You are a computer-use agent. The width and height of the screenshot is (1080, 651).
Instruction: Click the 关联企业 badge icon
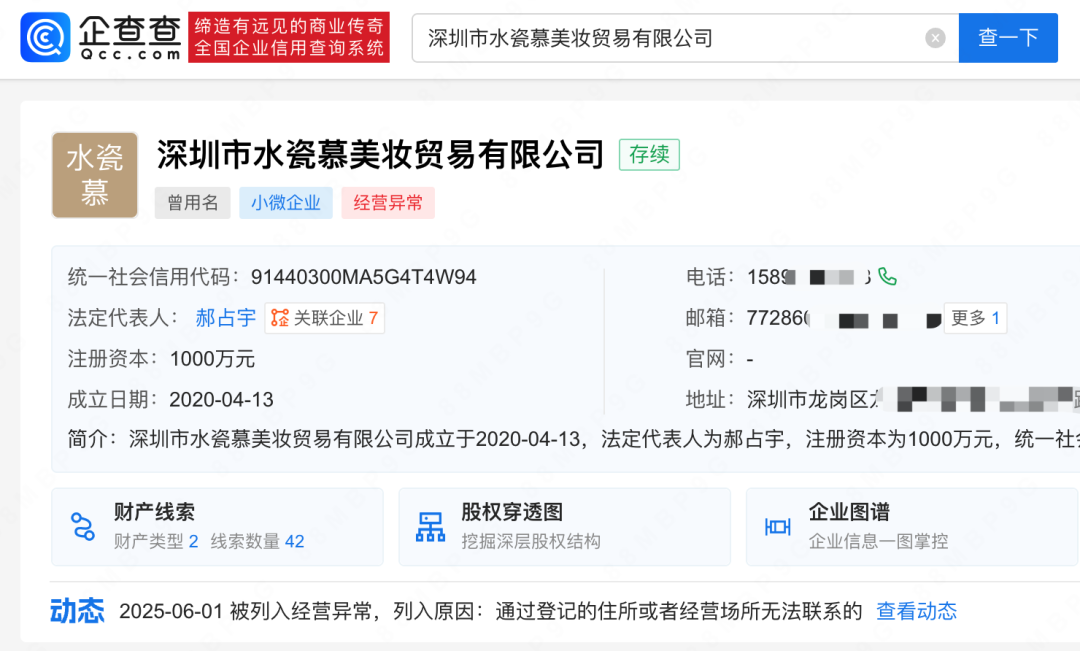click(281, 318)
